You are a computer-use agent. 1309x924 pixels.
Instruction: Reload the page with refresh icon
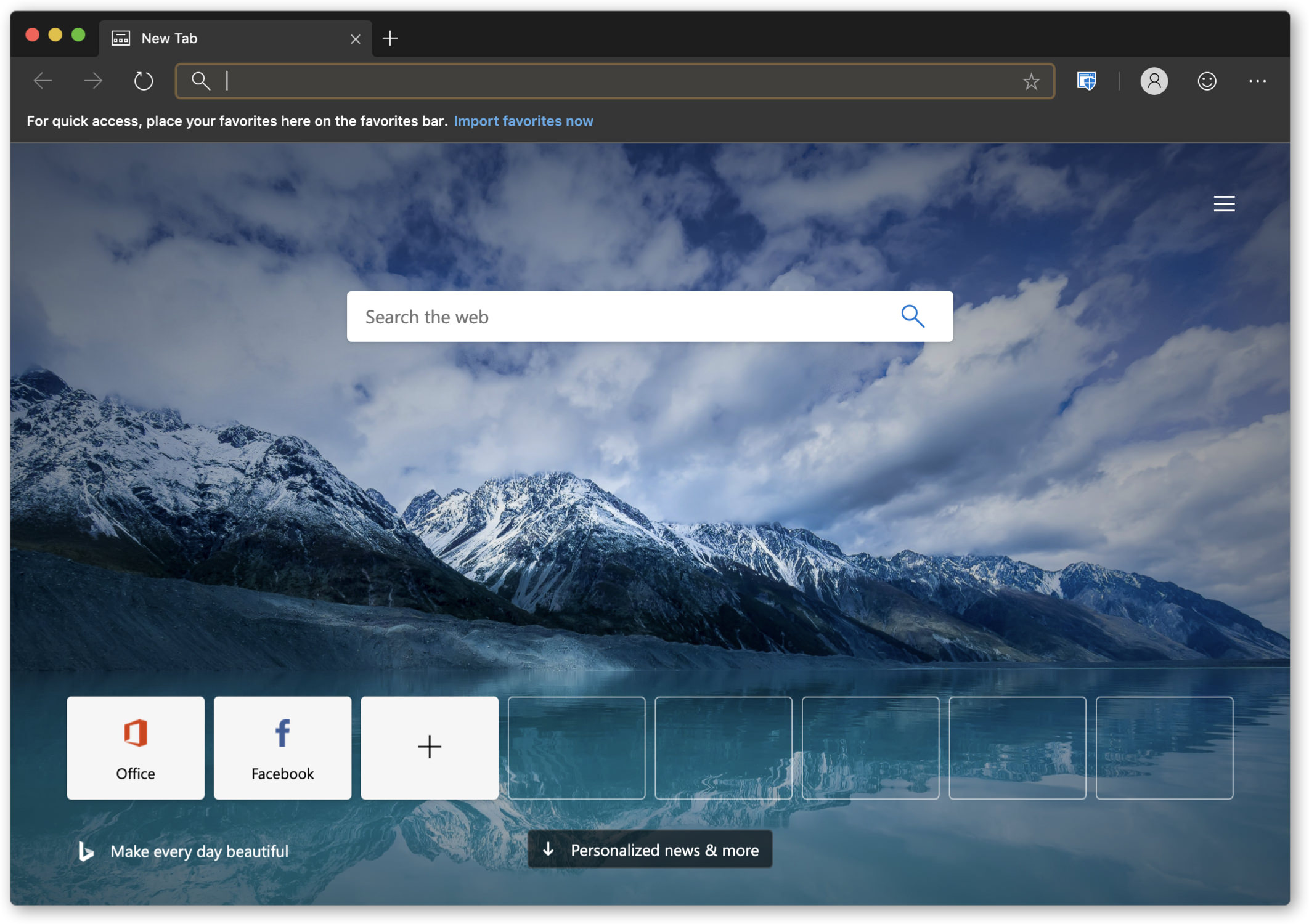coord(143,81)
